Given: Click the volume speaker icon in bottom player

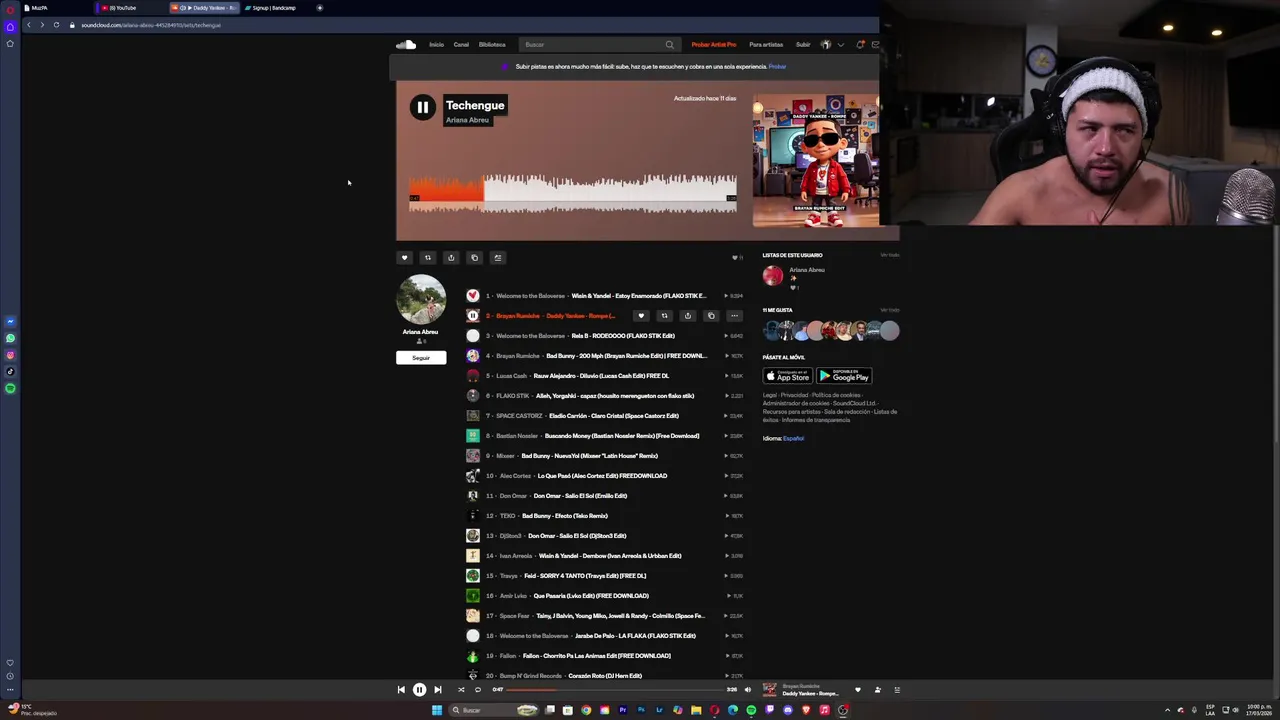Looking at the screenshot, I should point(747,690).
